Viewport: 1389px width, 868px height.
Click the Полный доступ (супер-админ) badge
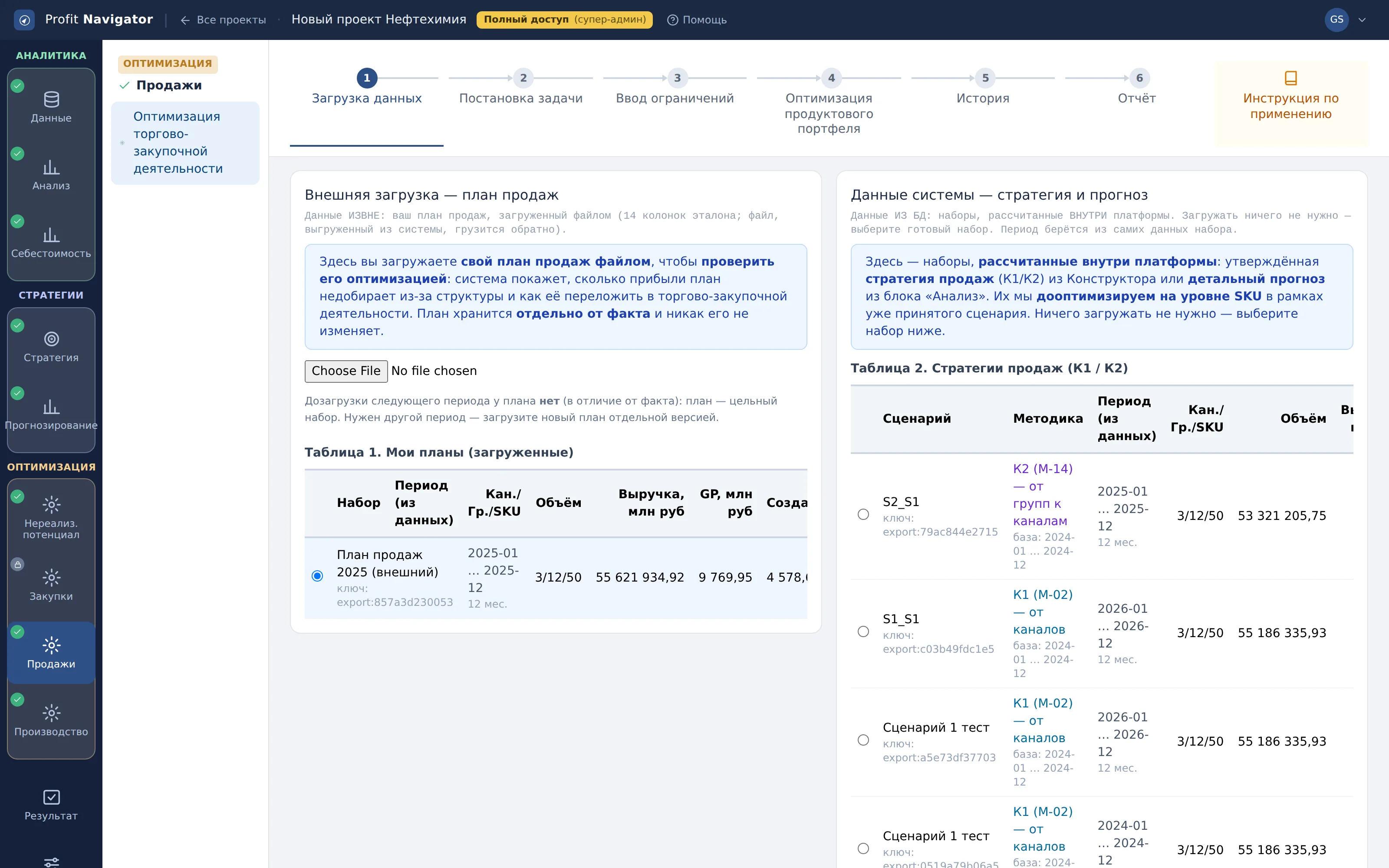pyautogui.click(x=564, y=20)
